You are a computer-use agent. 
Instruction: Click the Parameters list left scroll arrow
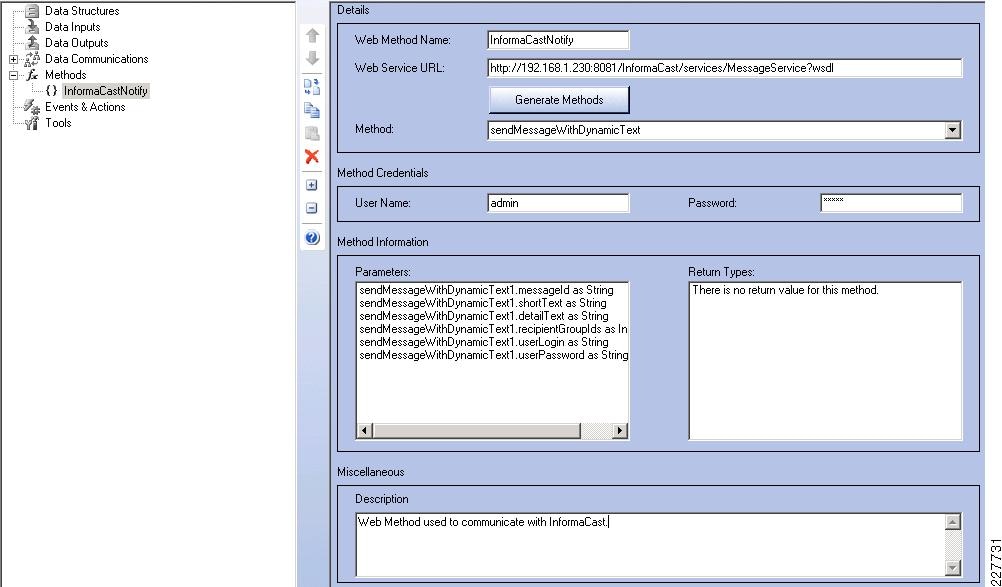[x=364, y=431]
